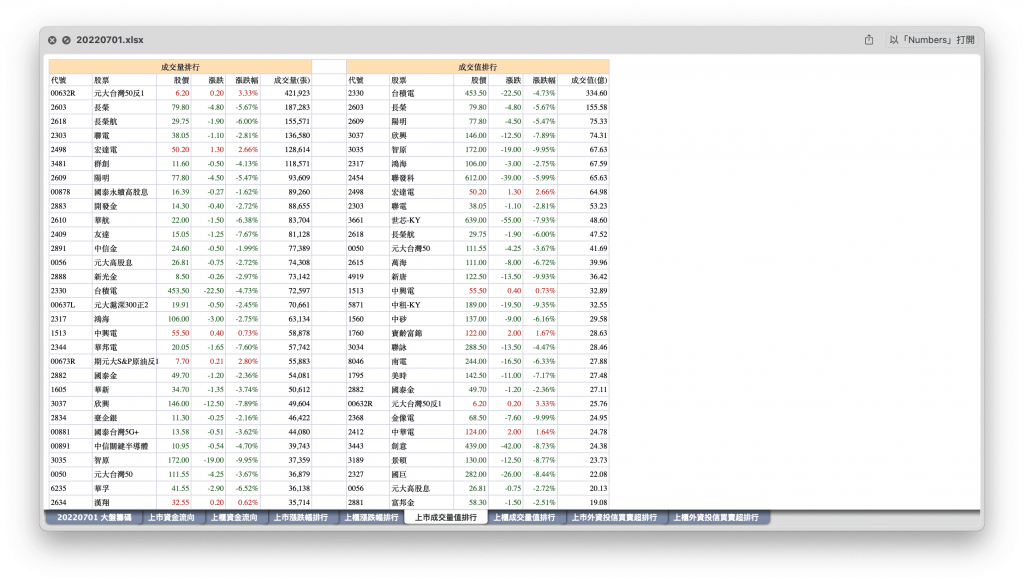Open file with 以「Numbers」打開 button

(931, 40)
